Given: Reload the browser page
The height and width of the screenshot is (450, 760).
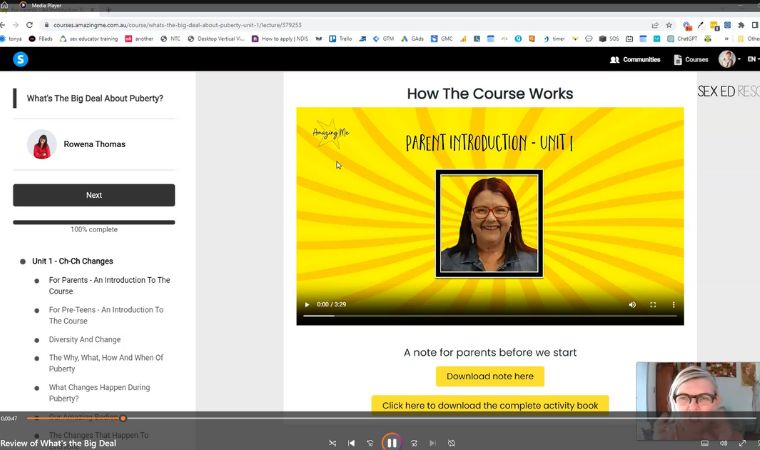Looking at the screenshot, I should [x=30, y=25].
